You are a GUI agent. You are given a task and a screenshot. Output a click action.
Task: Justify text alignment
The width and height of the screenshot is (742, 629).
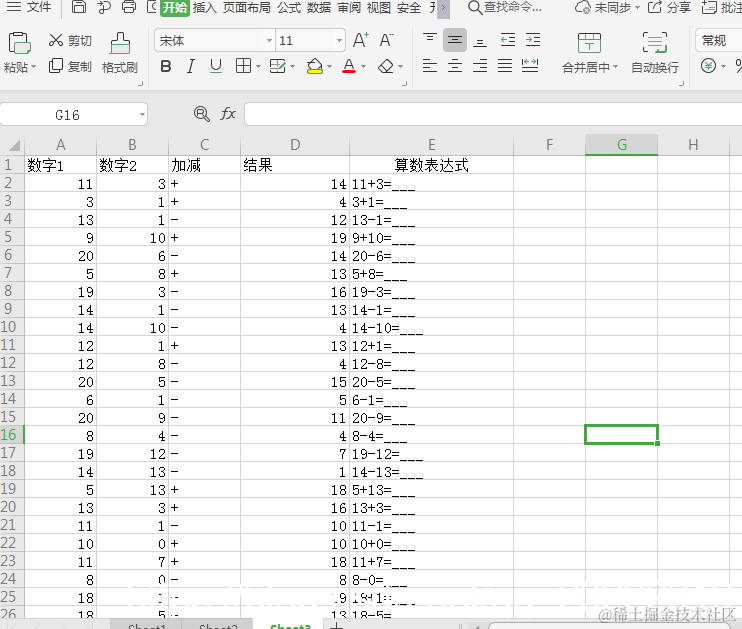pyautogui.click(x=505, y=66)
